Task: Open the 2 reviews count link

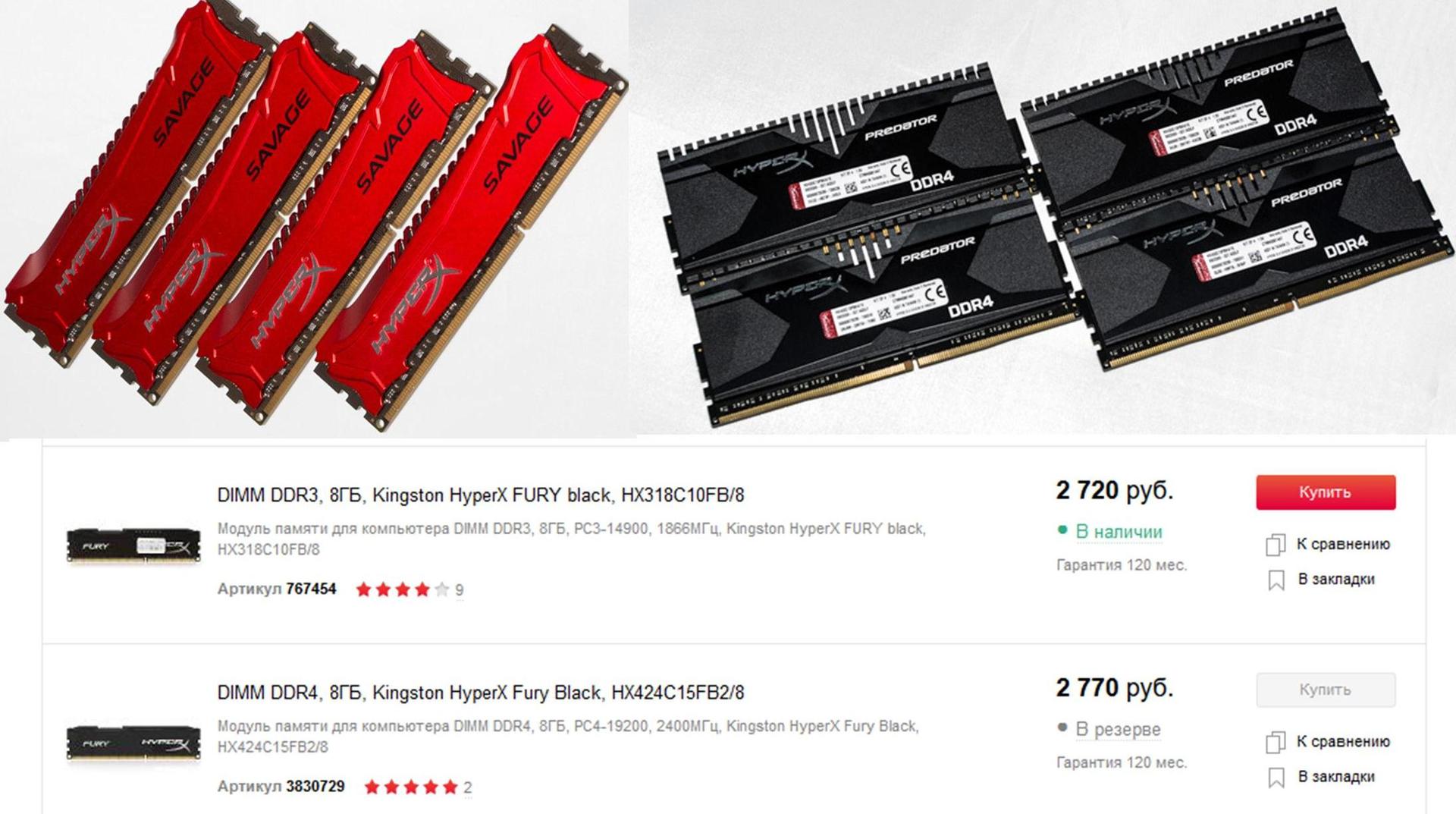Action: point(467,787)
